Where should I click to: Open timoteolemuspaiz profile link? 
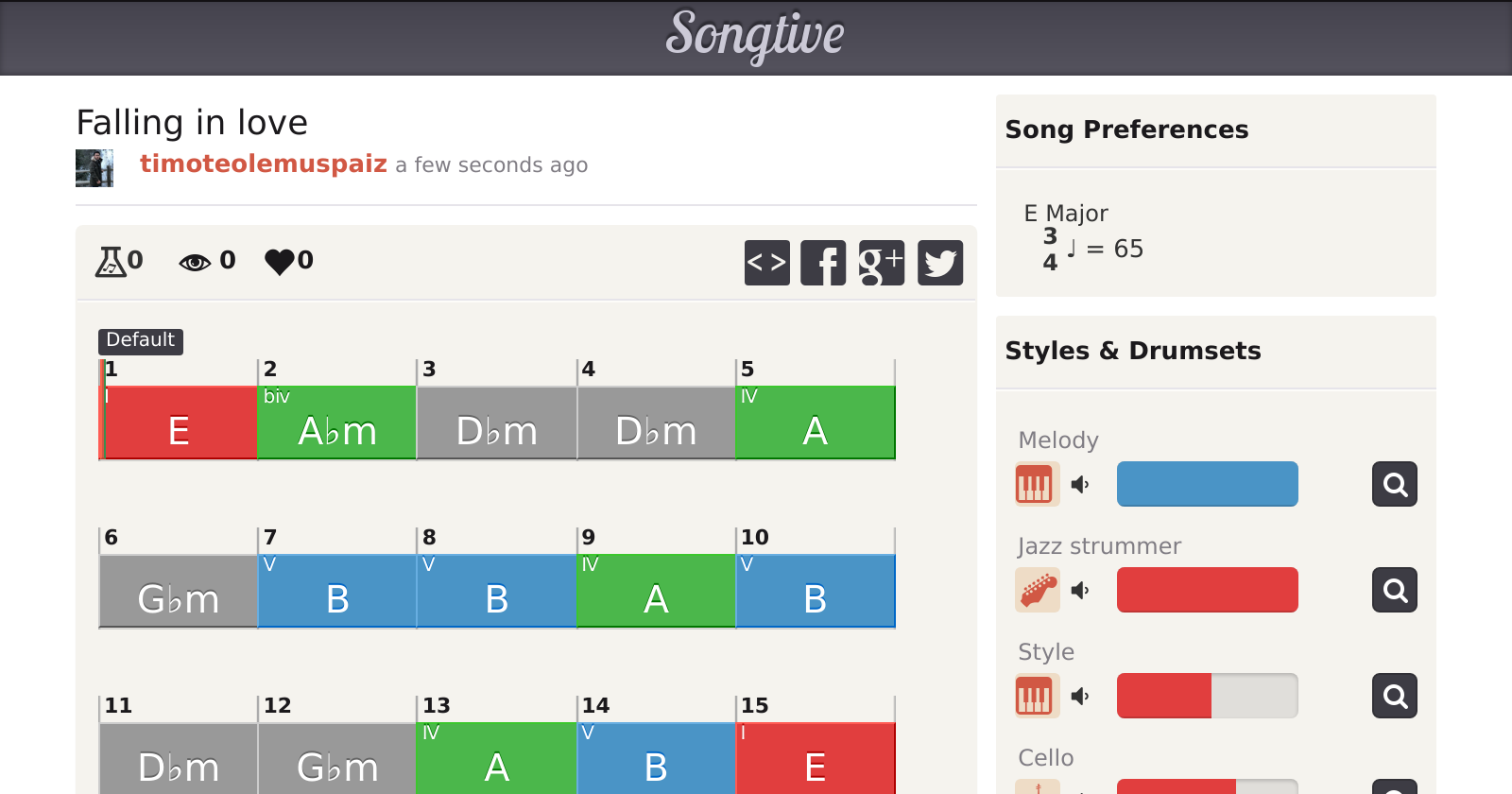coord(264,164)
